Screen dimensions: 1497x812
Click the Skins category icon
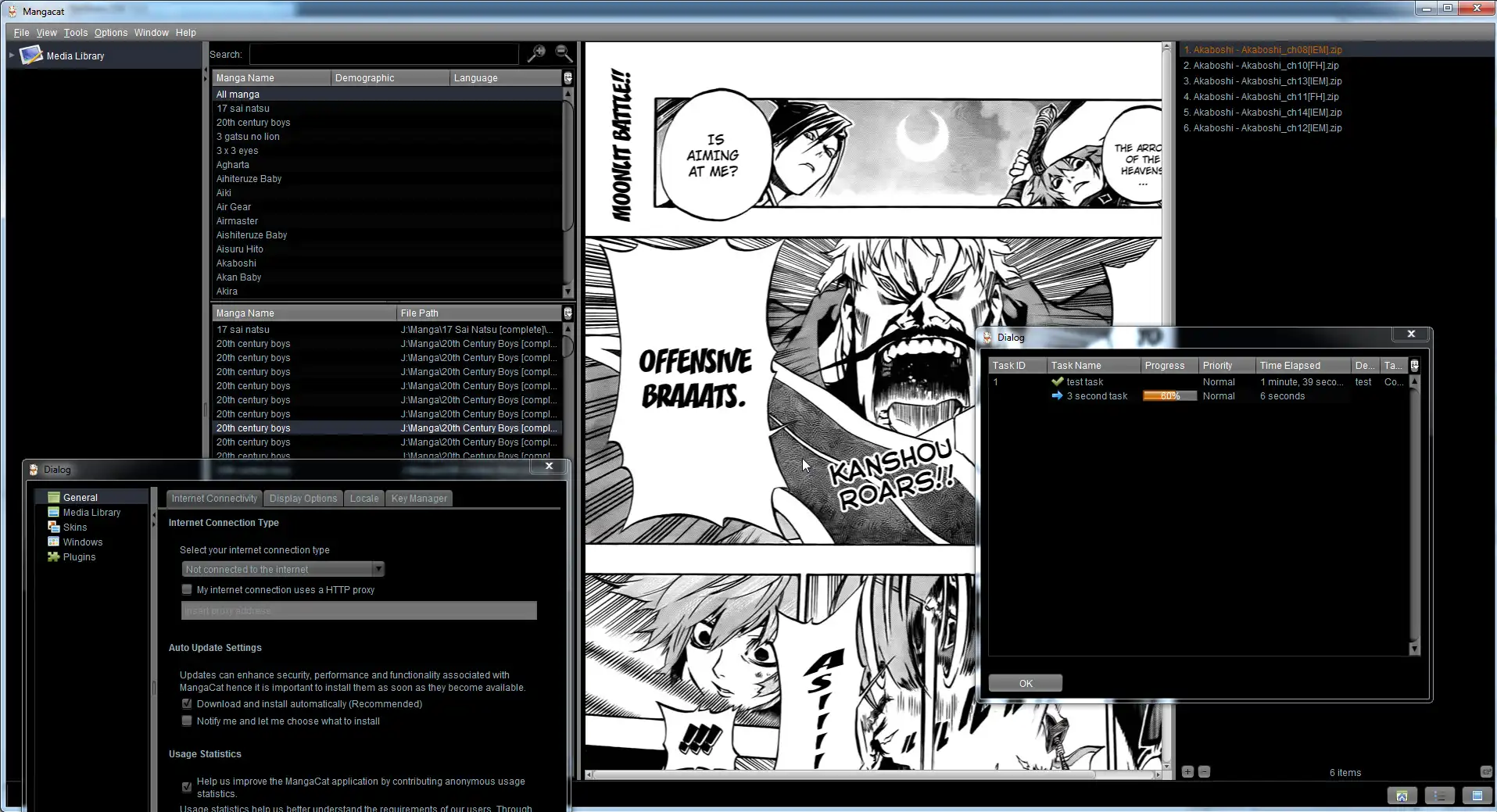pos(54,527)
